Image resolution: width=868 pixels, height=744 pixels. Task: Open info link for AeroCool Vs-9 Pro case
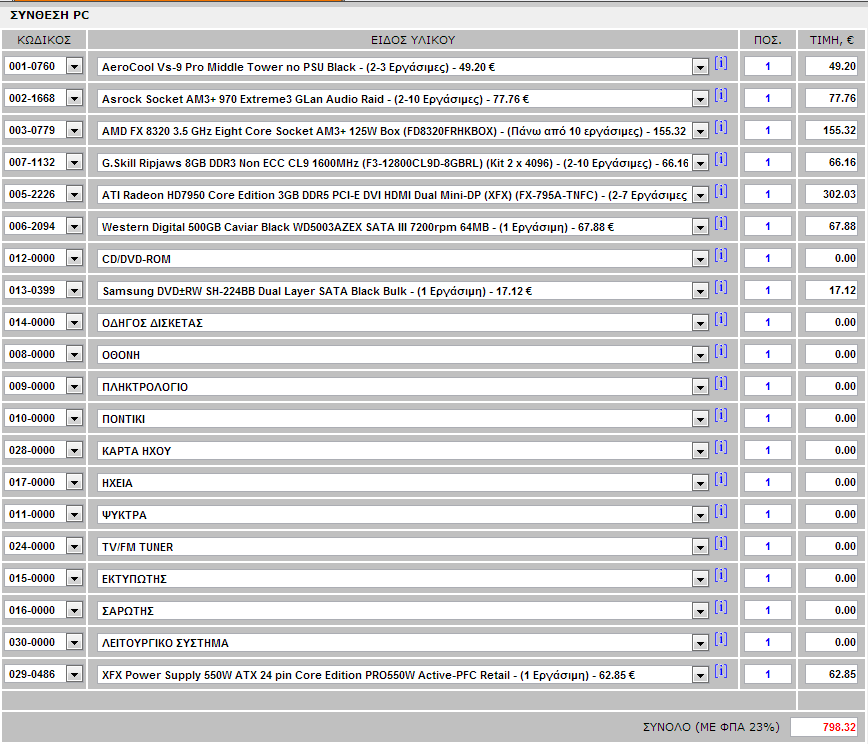(721, 64)
